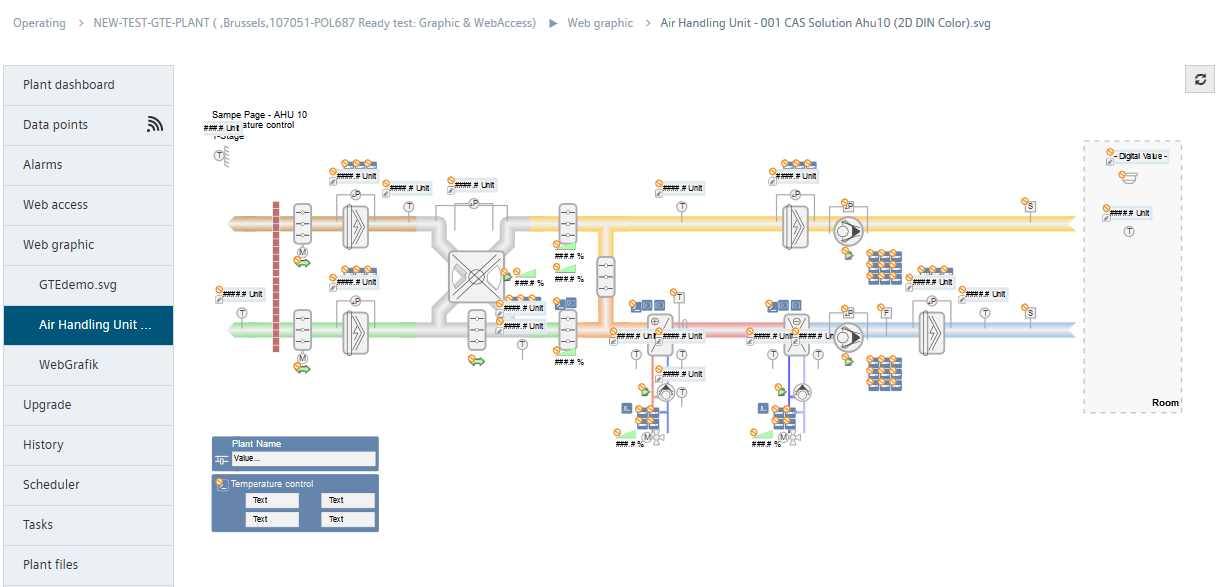Click NEW-TEST-GTE-PLANT breadcrumb link

pos(314,23)
